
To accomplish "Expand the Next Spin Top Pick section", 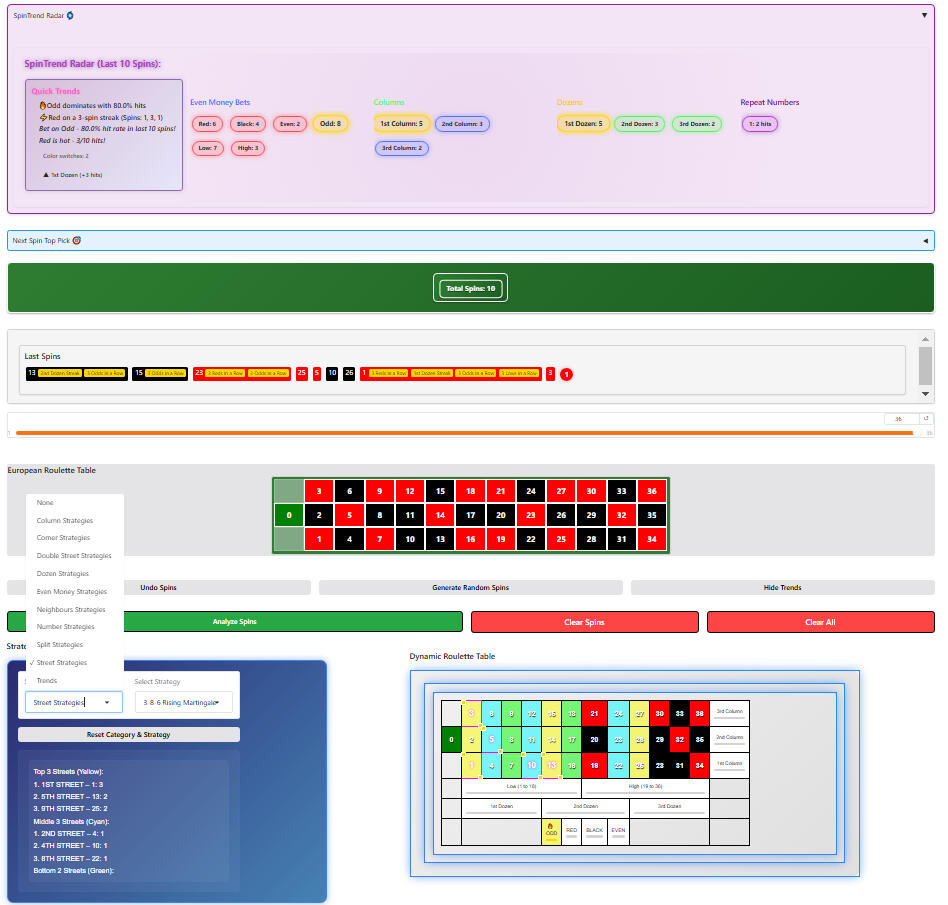I will click(x=924, y=241).
